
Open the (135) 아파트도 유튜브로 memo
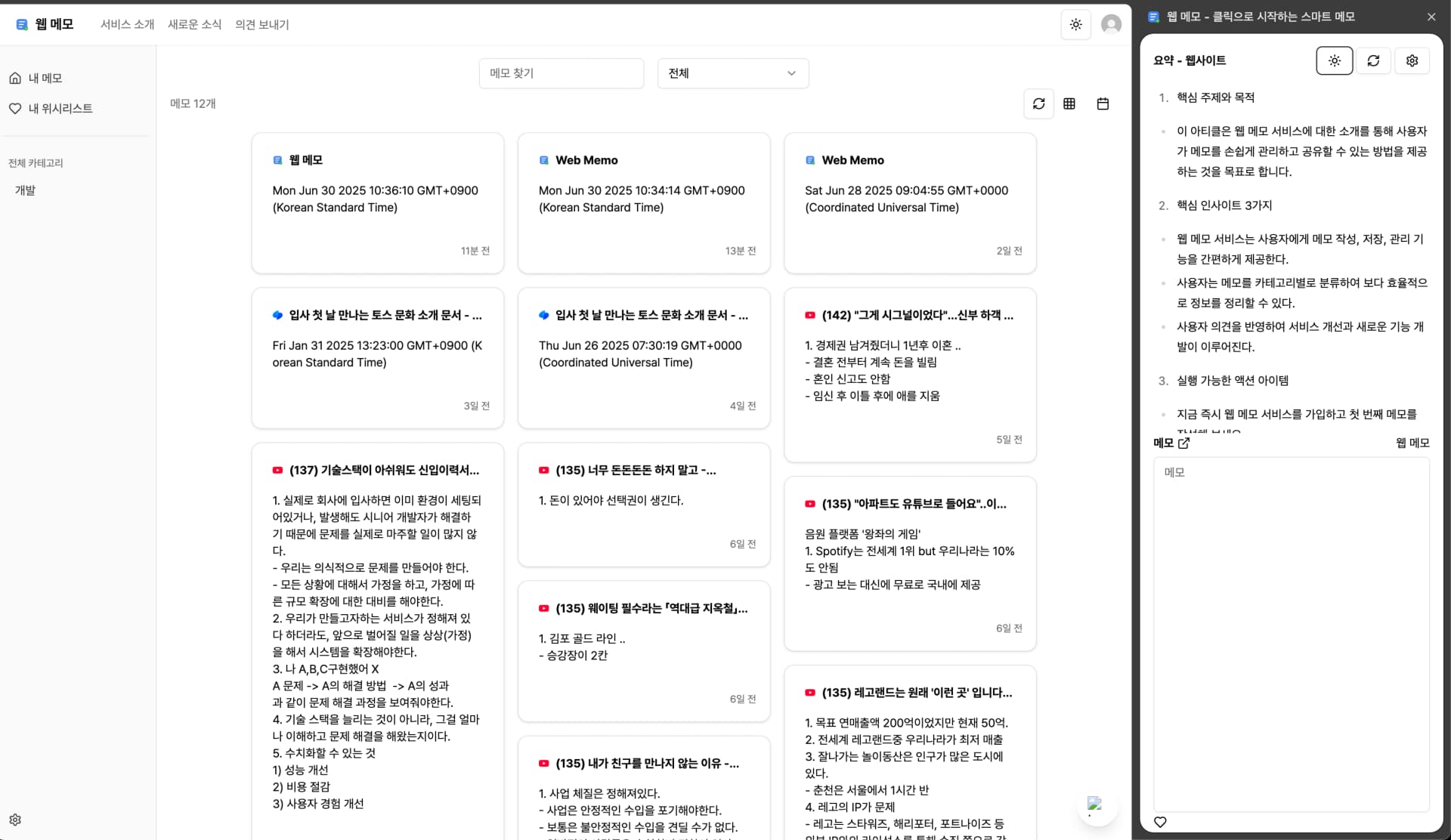tap(910, 564)
